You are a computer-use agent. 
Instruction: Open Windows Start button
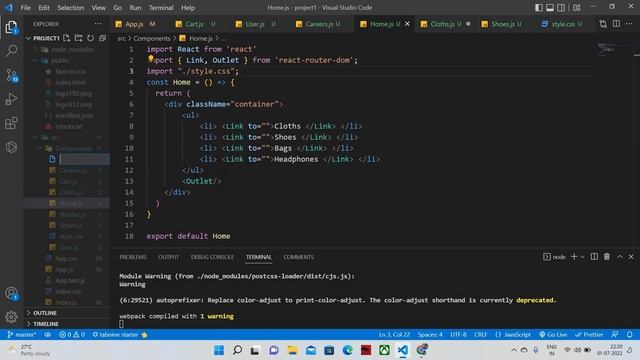tap(219, 350)
